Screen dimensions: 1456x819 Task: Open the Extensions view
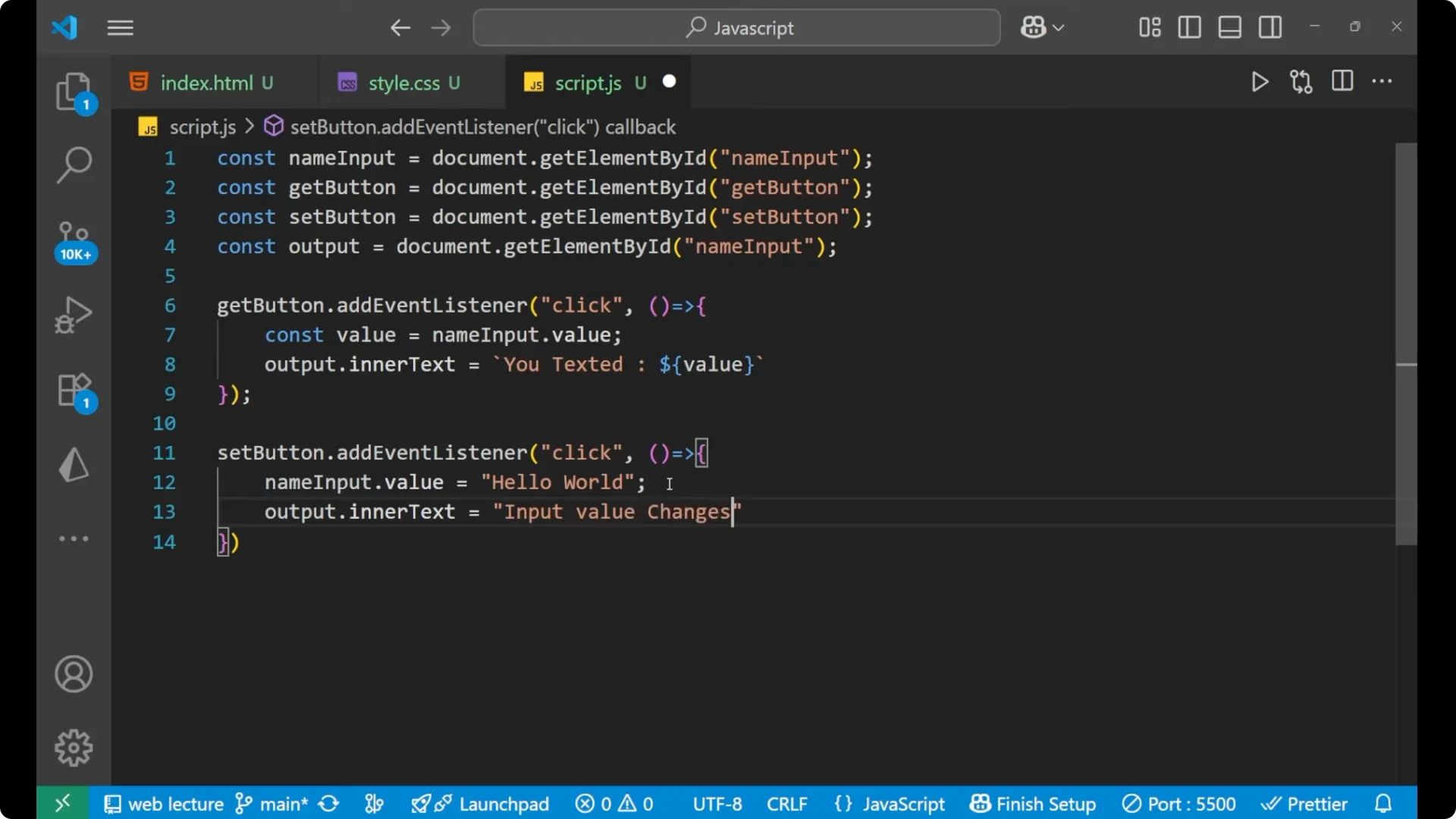(74, 389)
